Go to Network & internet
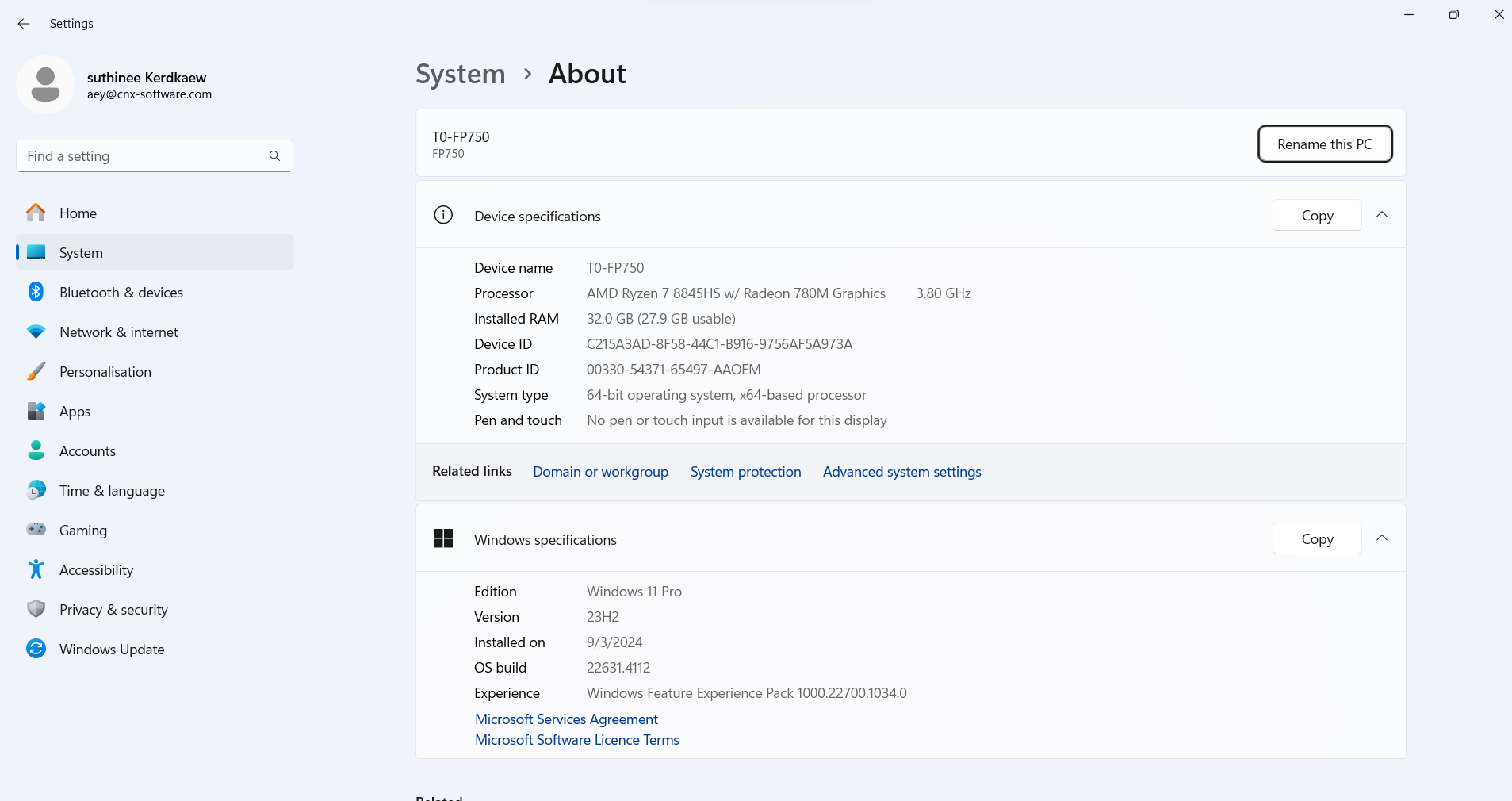Viewport: 1512px width, 801px height. pyautogui.click(x=155, y=332)
